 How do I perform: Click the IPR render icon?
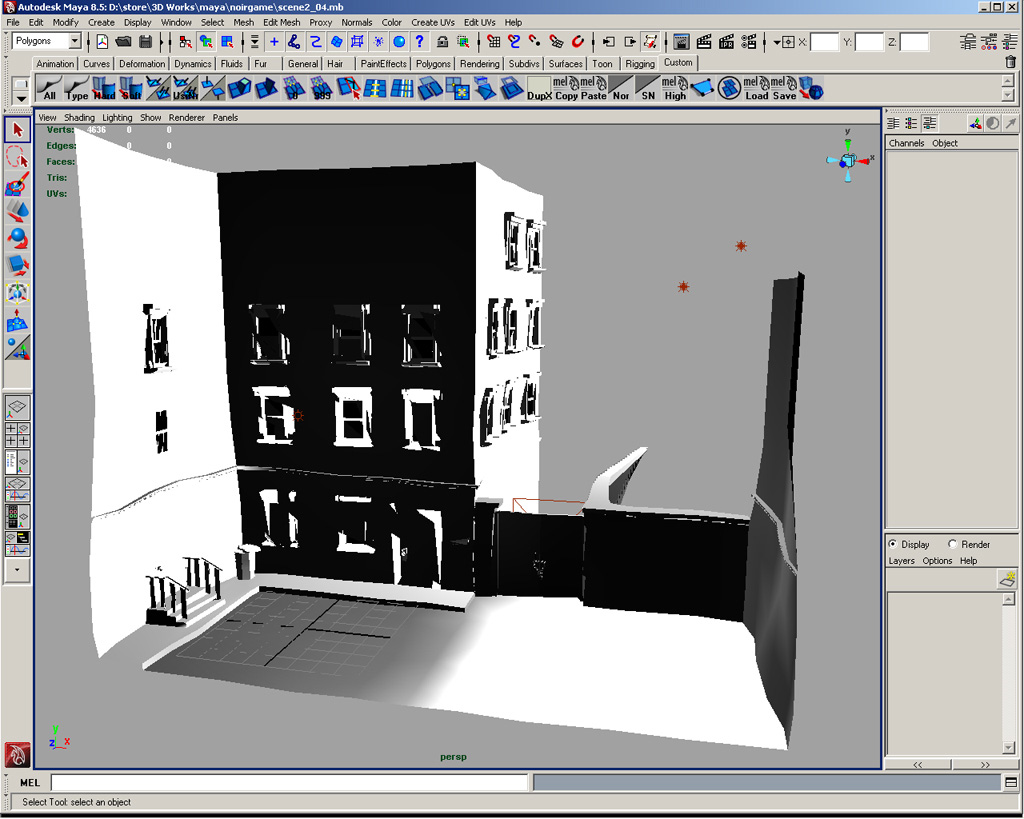(x=726, y=42)
